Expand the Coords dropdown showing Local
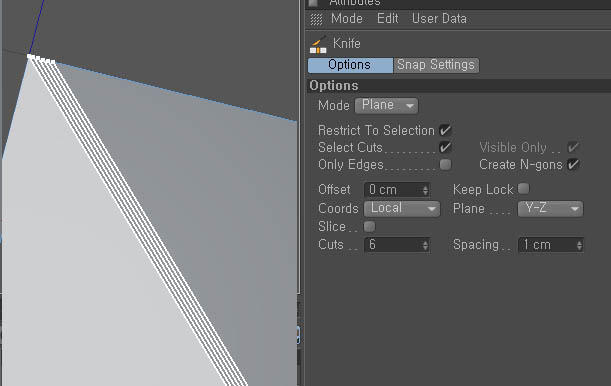611x386 pixels. point(402,209)
